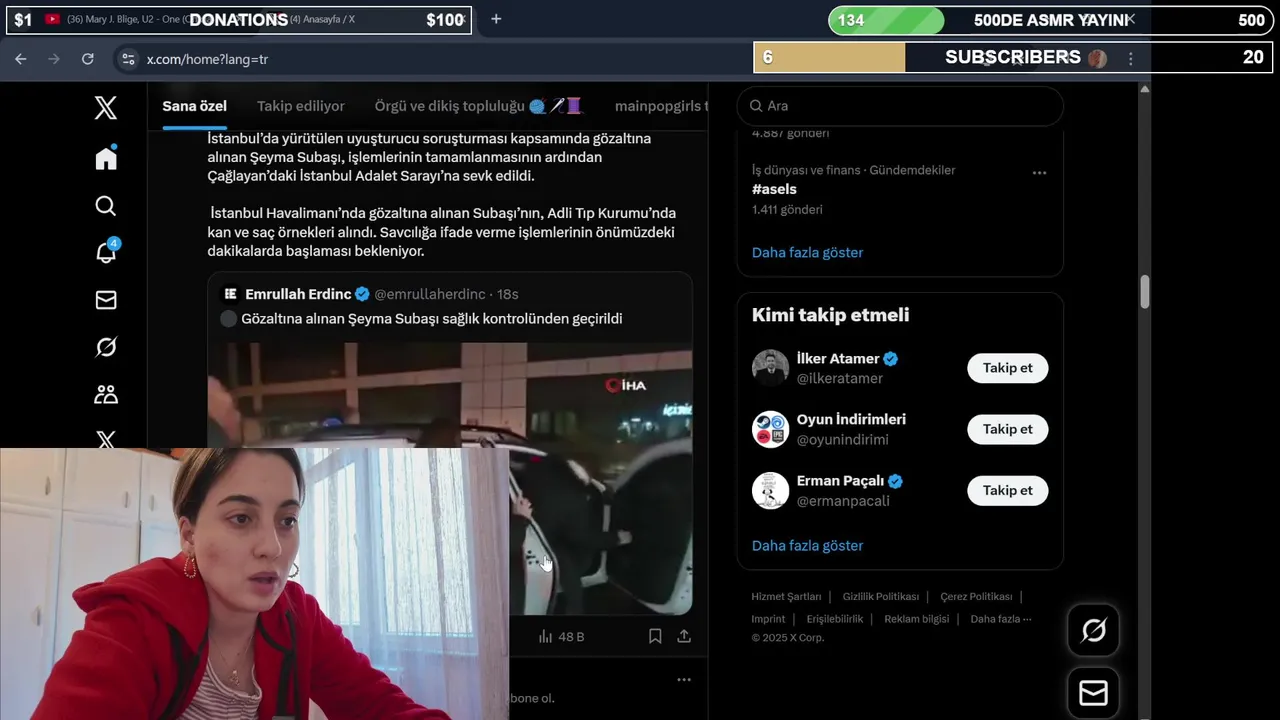1280x720 pixels.
Task: Open Communities people icon
Action: (105, 394)
